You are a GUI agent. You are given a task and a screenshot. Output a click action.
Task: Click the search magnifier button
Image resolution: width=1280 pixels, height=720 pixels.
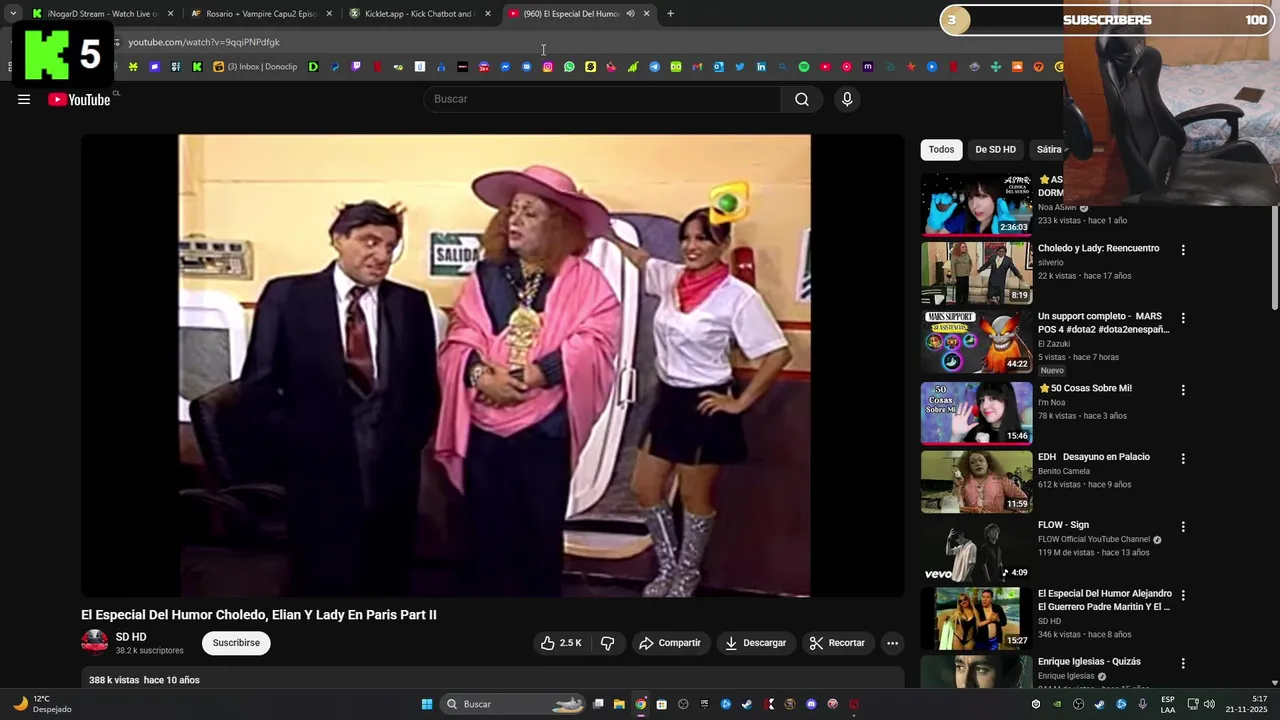tap(801, 99)
